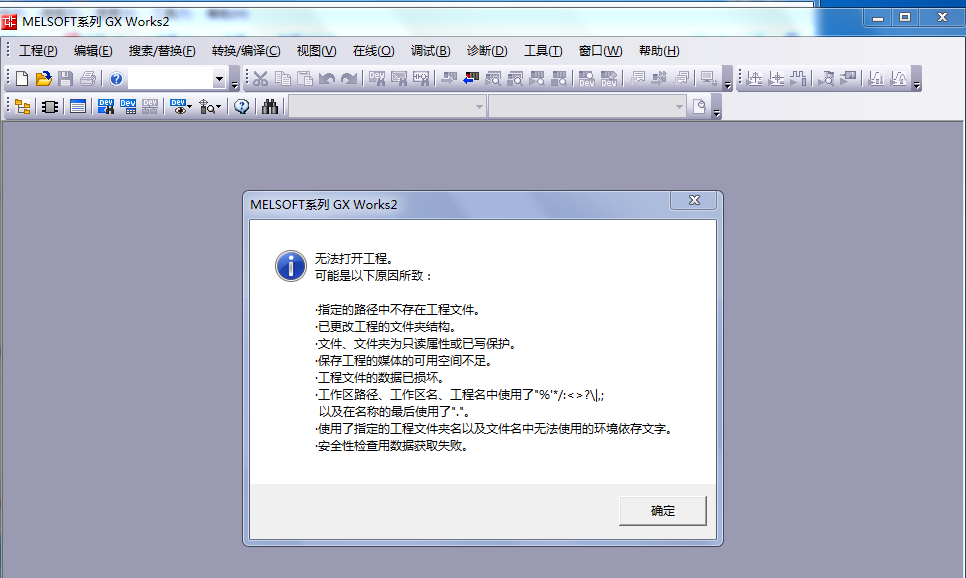This screenshot has height=578, width=966.
Task: Click the first blue Dev device icon
Action: [106, 107]
